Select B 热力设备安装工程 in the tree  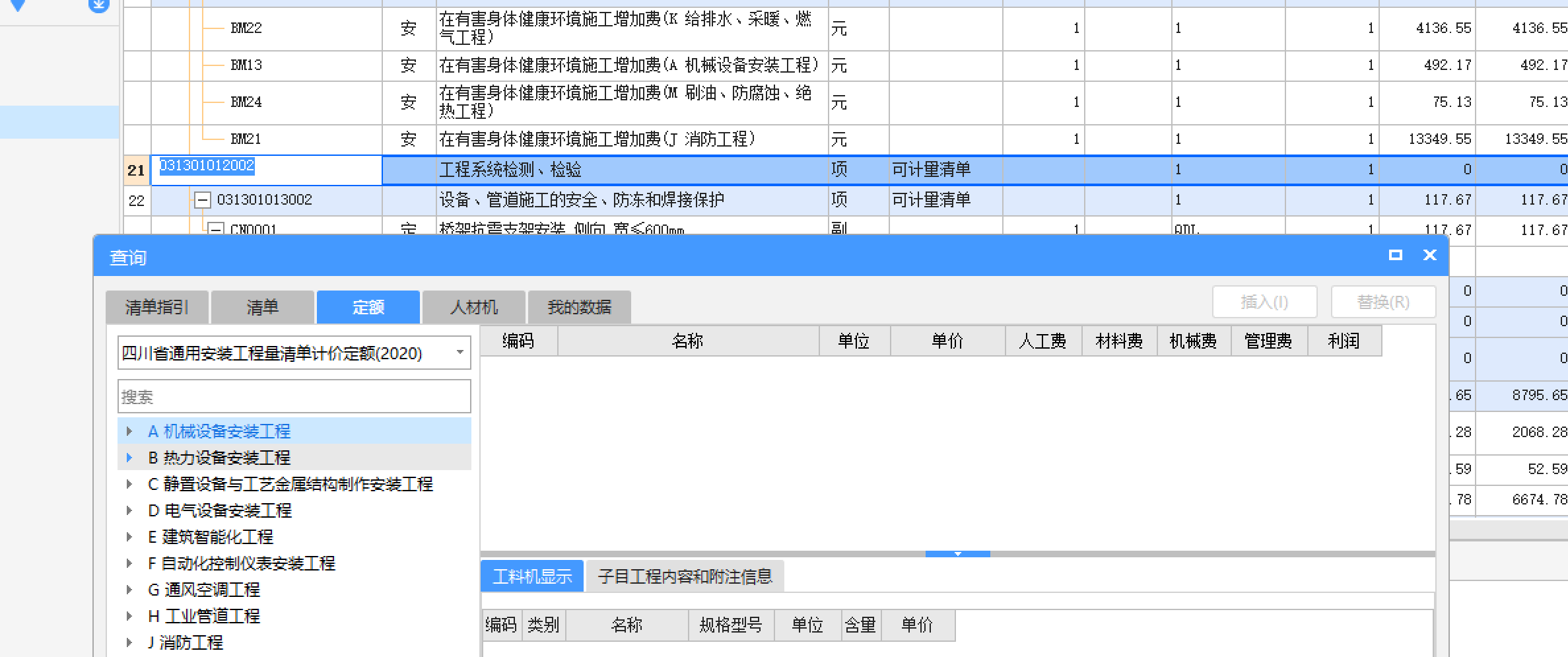(x=219, y=458)
